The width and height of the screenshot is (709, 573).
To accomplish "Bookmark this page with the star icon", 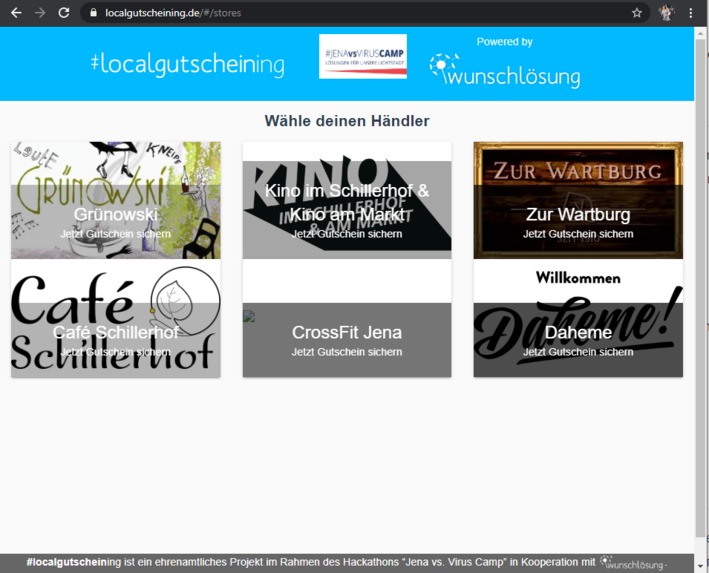I will pos(637,13).
